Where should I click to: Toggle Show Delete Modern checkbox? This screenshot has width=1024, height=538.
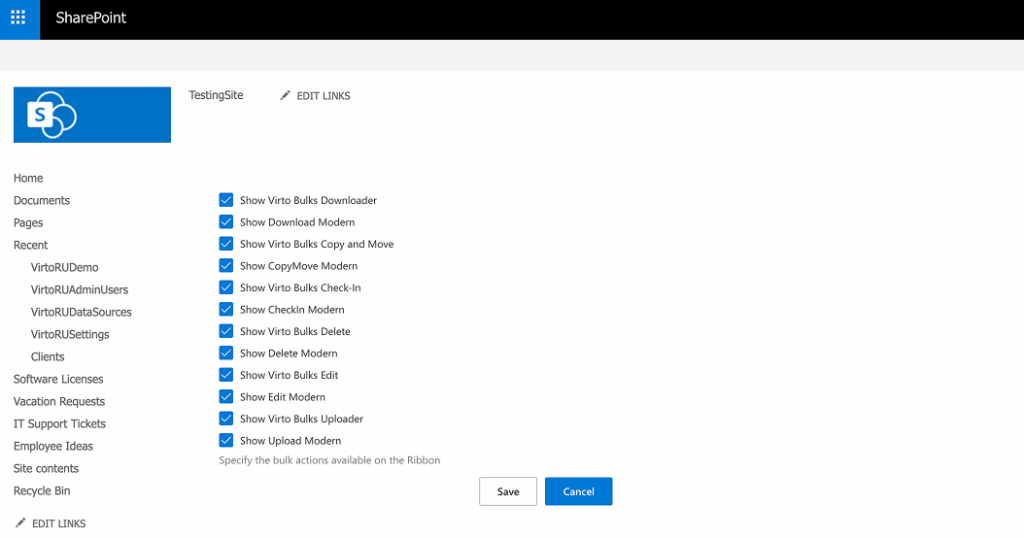[x=226, y=353]
